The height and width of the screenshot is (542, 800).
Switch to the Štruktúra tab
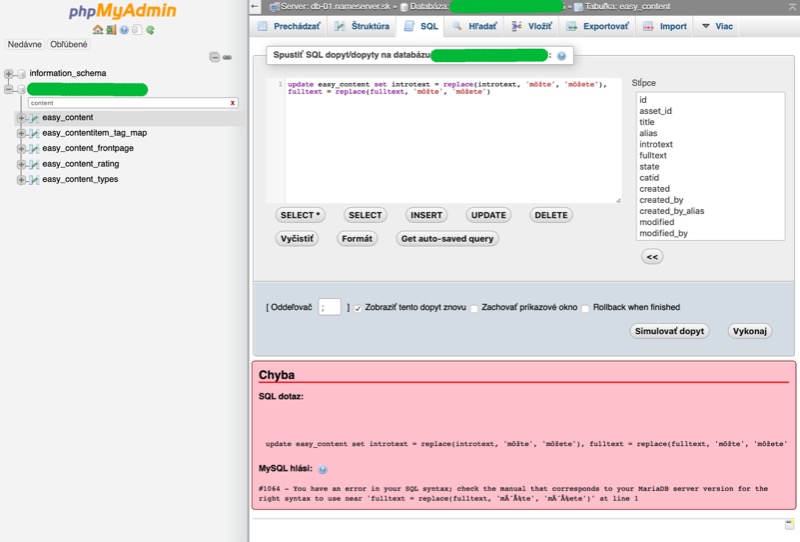point(362,26)
